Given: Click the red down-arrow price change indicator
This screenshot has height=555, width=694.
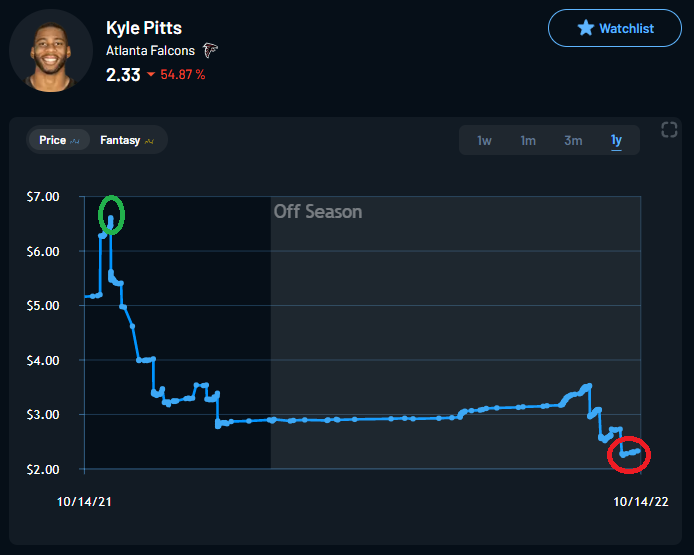Looking at the screenshot, I should click(x=150, y=75).
